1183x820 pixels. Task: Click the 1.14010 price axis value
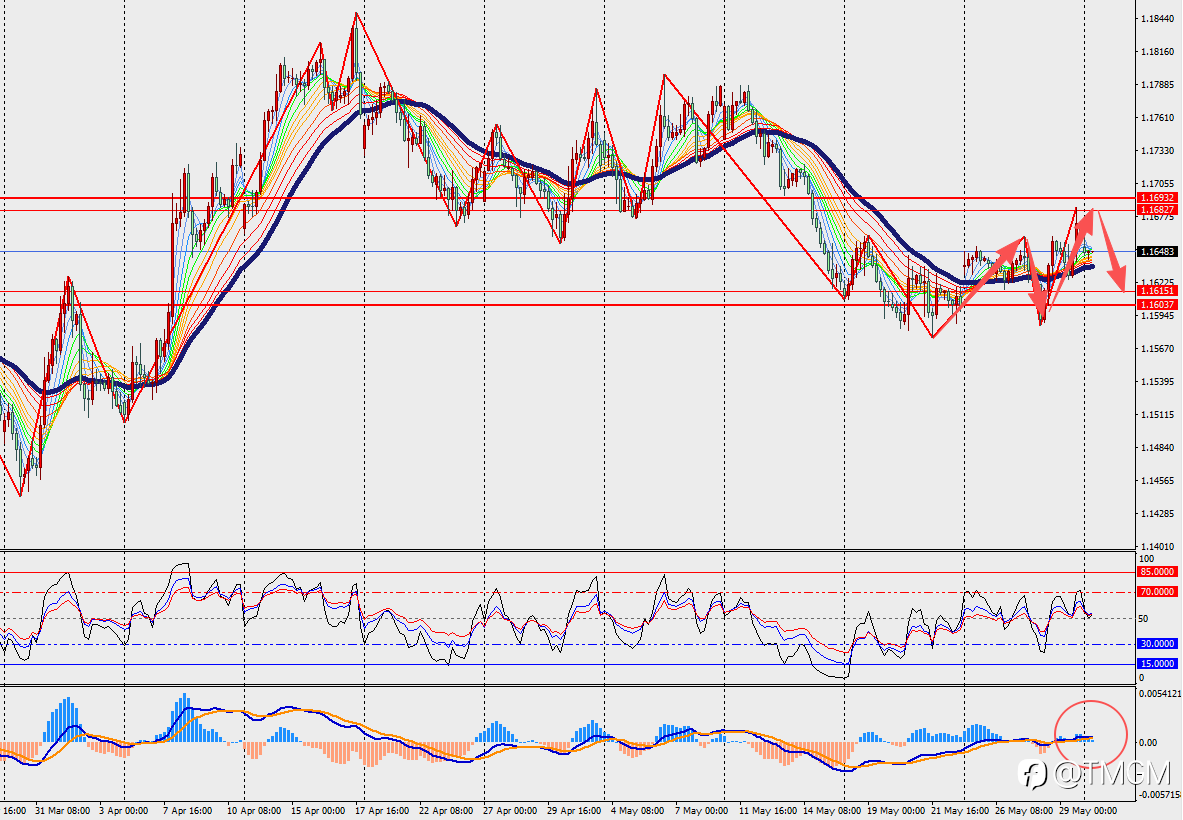pos(1158,546)
